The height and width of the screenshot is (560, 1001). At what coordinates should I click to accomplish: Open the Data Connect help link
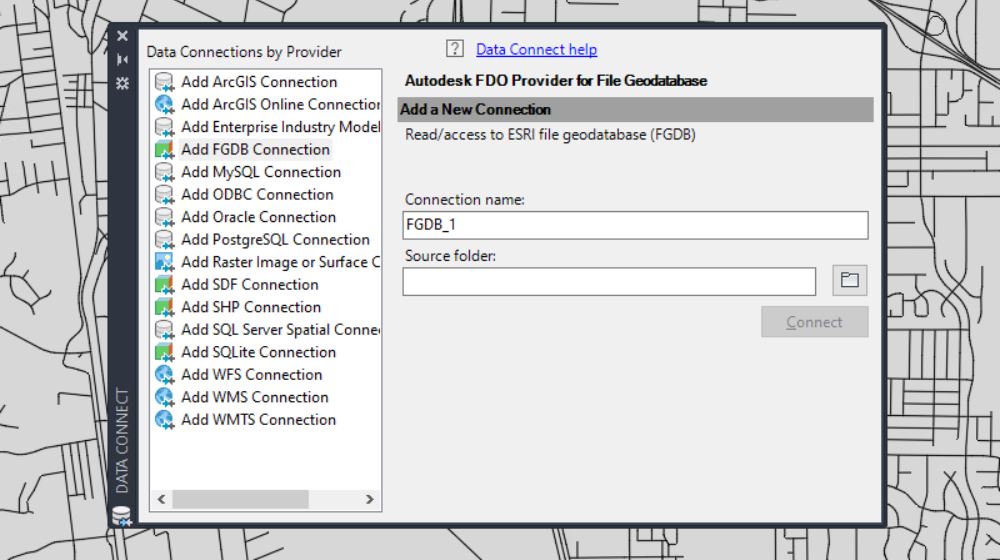point(536,49)
